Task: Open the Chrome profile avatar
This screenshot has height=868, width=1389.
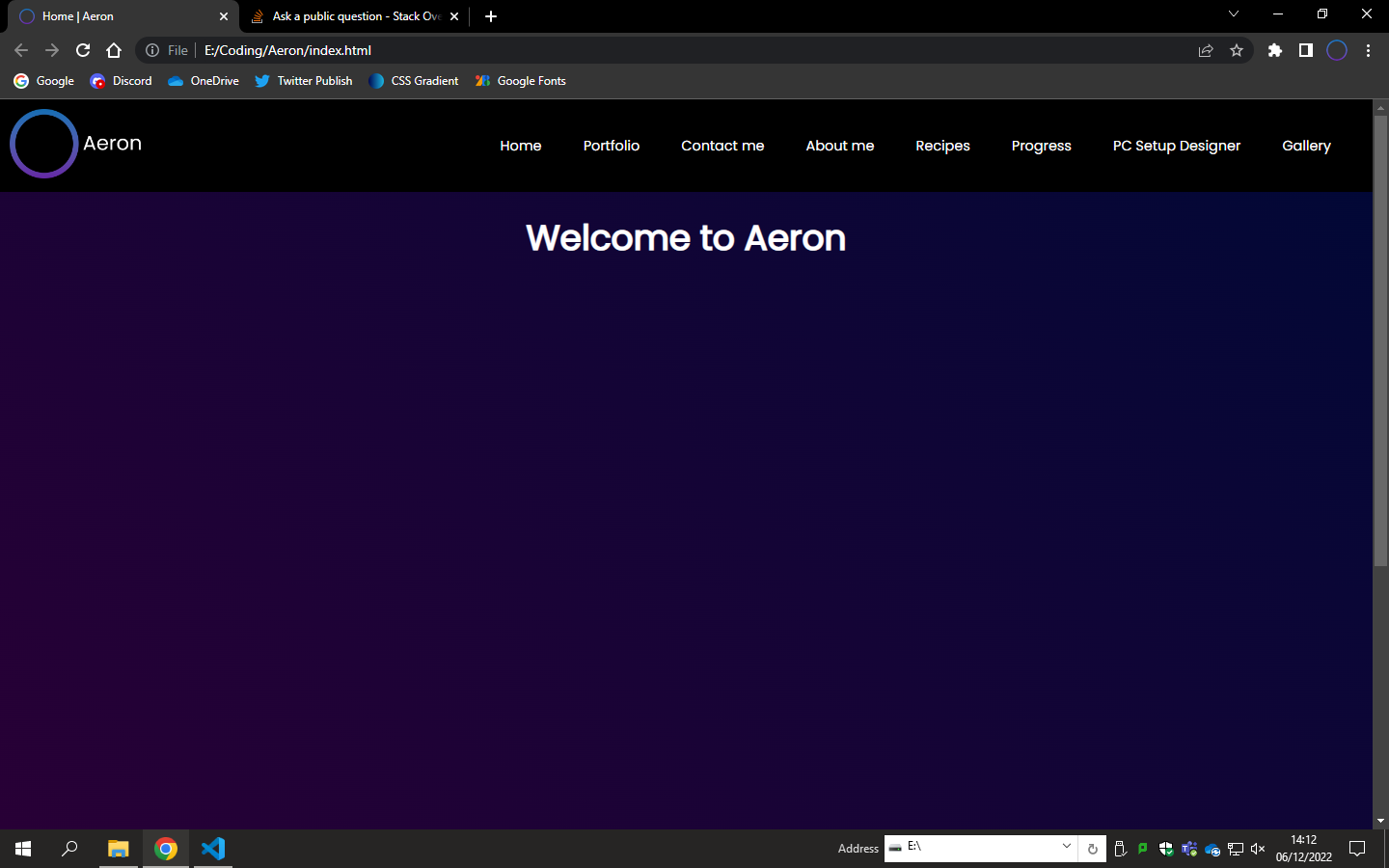Action: tap(1337, 50)
